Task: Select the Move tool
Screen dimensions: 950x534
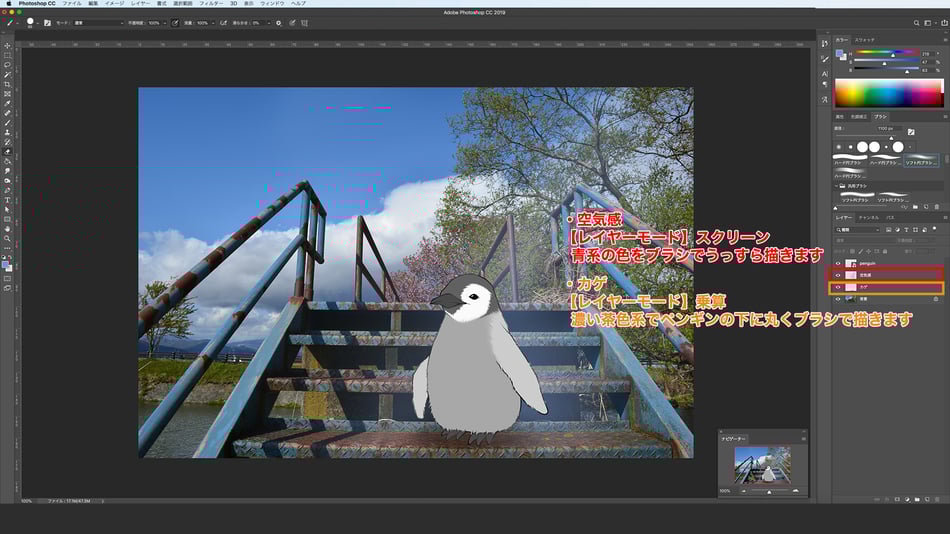Action: [x=7, y=46]
